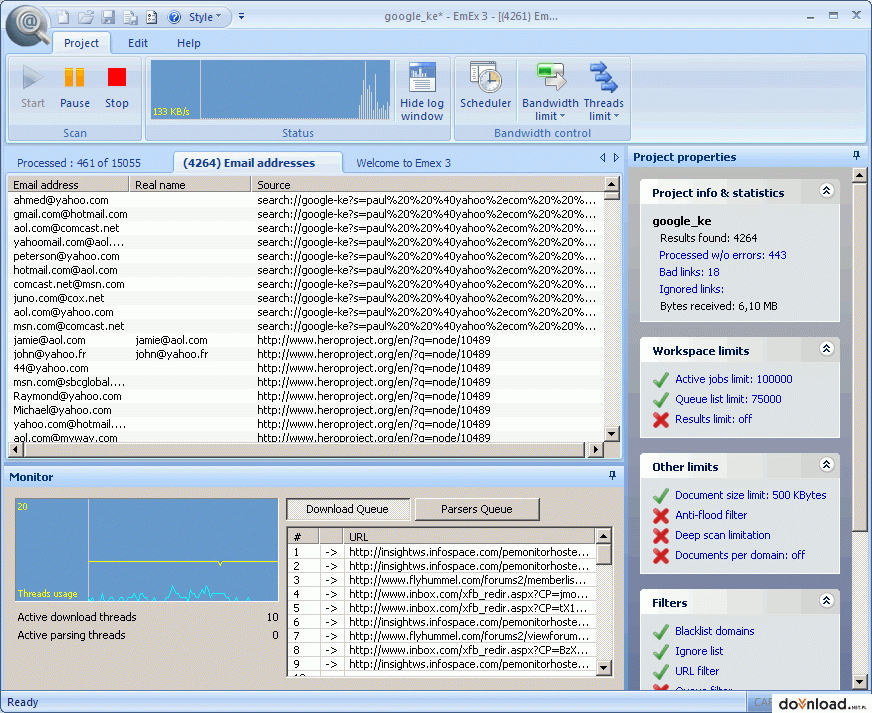Viewport: 872px width, 713px height.
Task: Show the Download Queue
Action: pyautogui.click(x=348, y=509)
